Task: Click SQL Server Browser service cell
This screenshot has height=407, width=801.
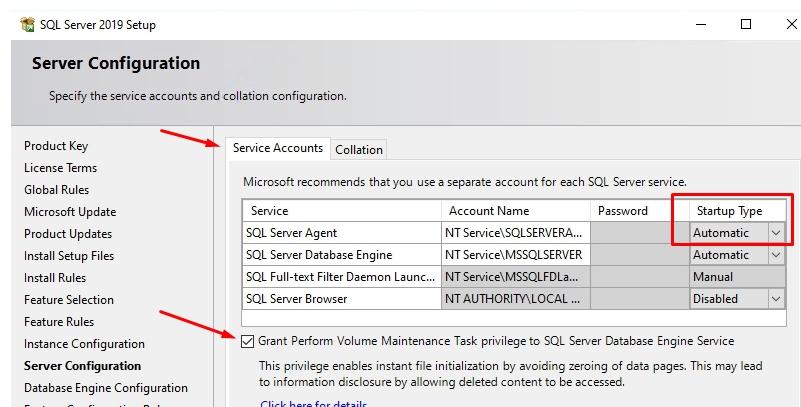Action: [x=342, y=299]
